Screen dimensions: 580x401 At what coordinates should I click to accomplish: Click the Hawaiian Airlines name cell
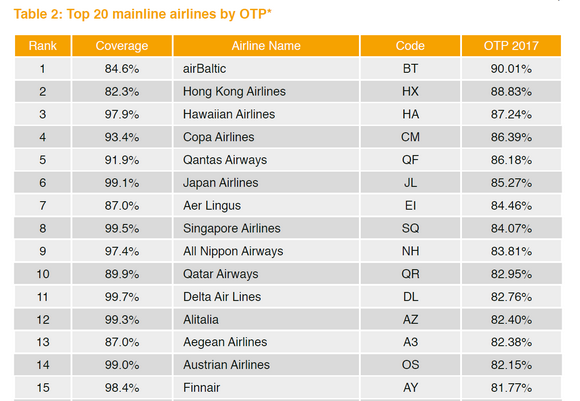click(x=266, y=114)
